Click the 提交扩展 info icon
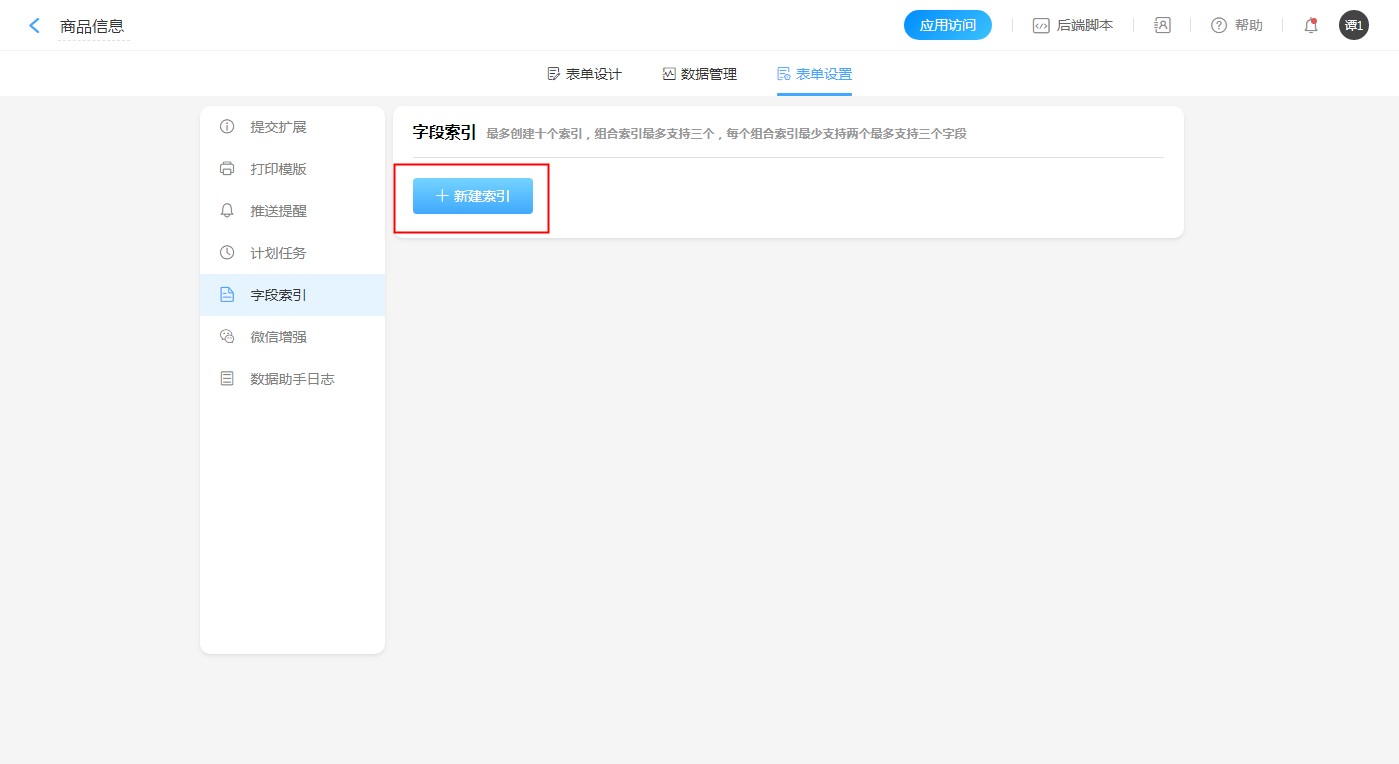 [x=227, y=127]
